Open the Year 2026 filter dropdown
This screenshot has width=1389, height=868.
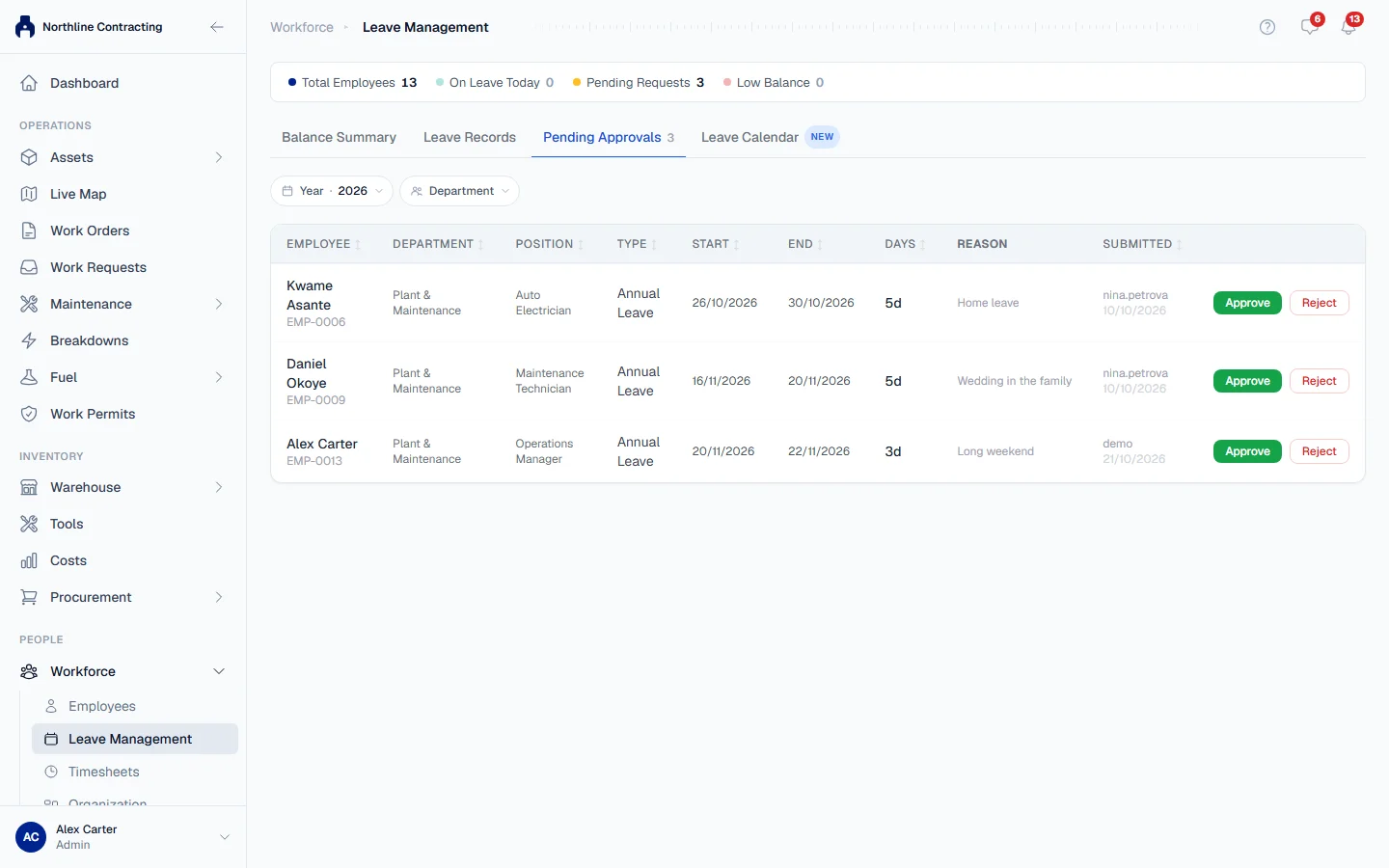click(x=332, y=191)
